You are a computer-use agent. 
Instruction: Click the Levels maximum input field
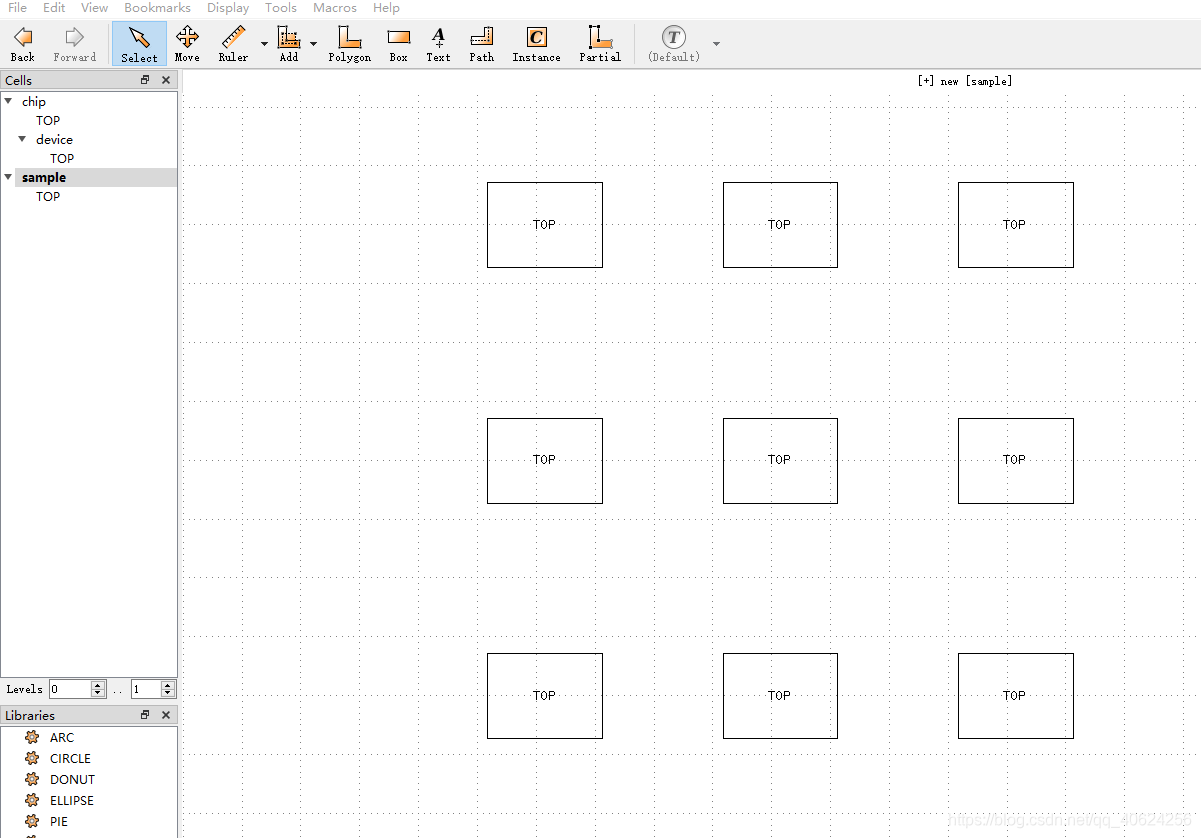coord(146,689)
